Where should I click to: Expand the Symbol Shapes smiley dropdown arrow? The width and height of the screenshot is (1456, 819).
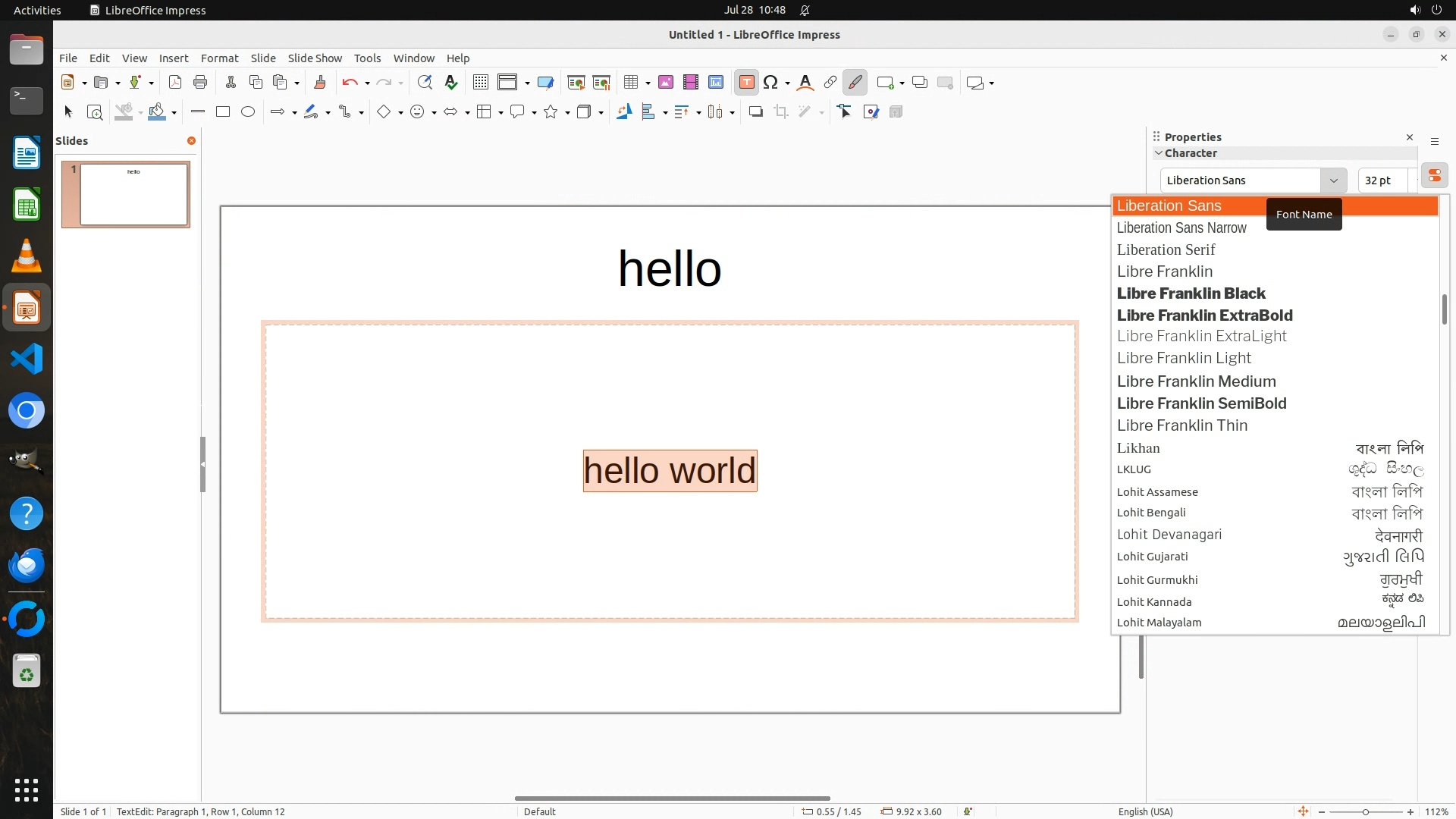point(434,113)
